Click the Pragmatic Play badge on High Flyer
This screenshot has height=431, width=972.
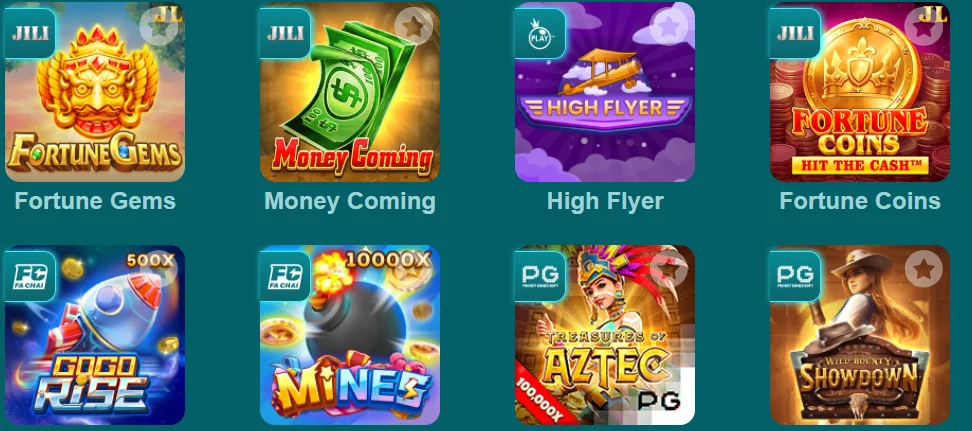[x=541, y=33]
